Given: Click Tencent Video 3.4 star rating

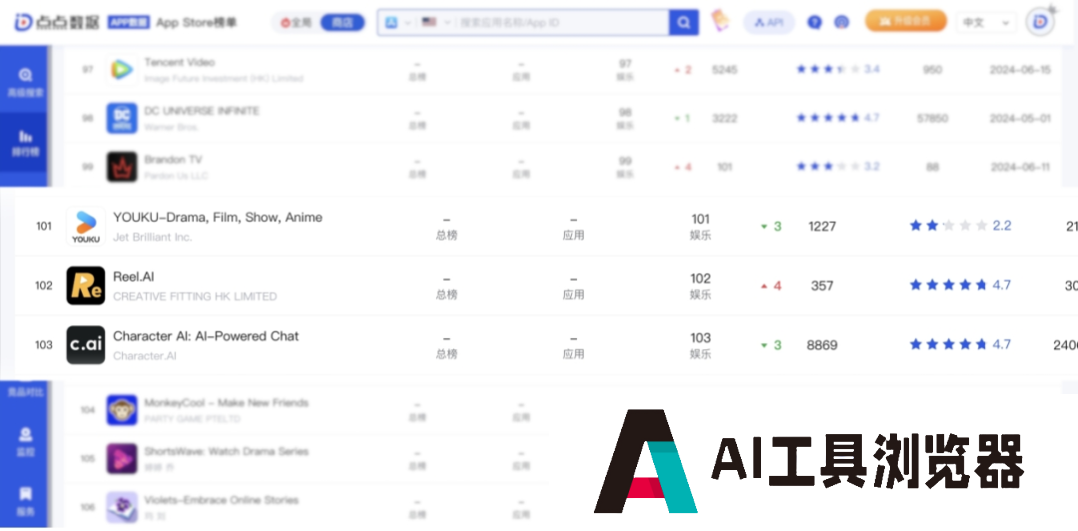Looking at the screenshot, I should (x=838, y=69).
